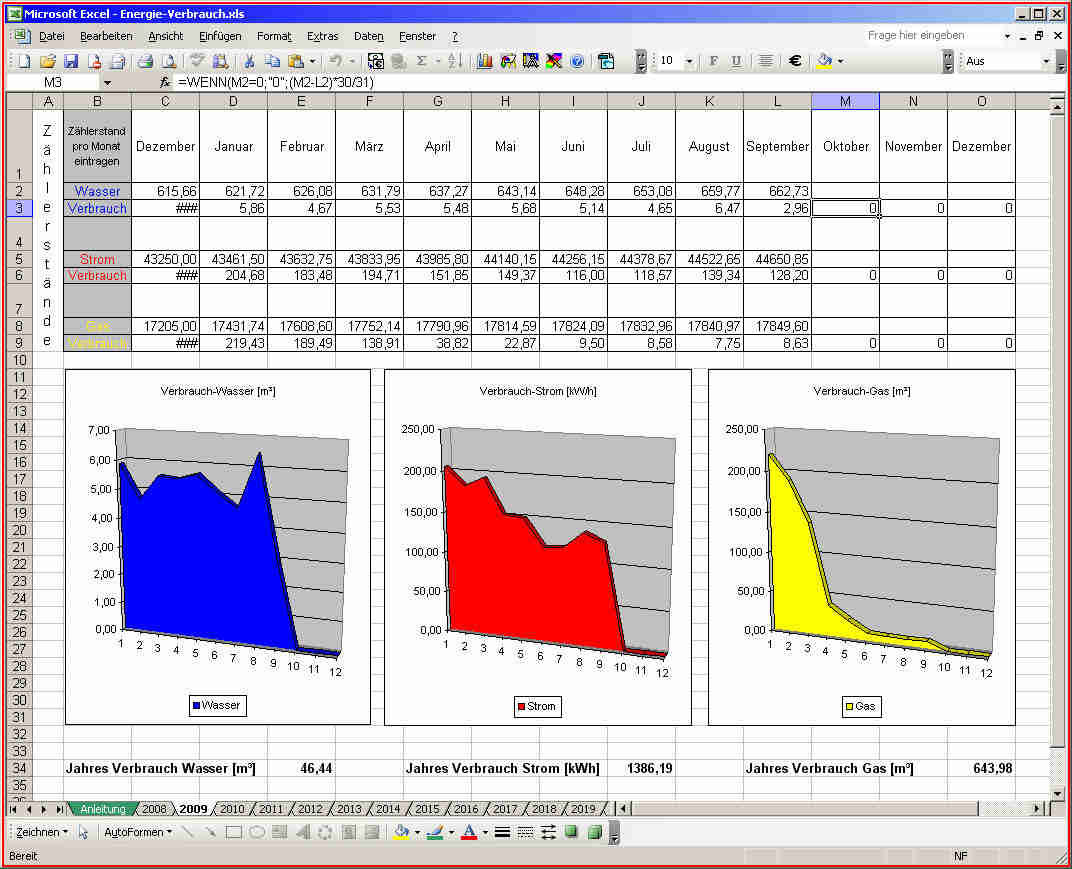
Task: Open the Einfügen menu
Action: (x=220, y=36)
